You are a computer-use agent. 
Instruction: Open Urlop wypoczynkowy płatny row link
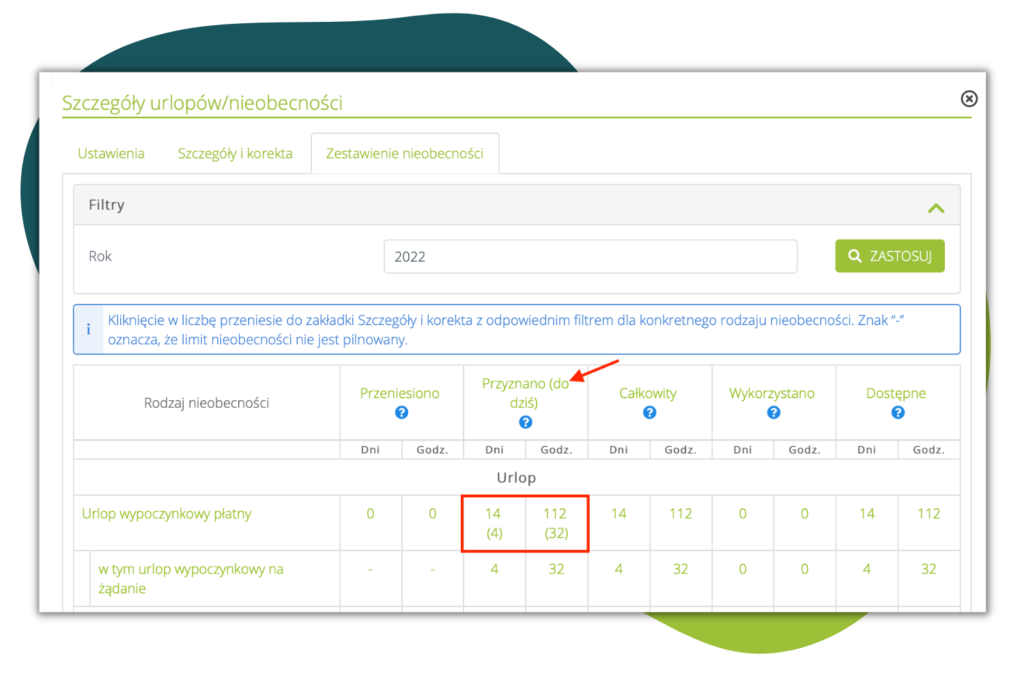[x=166, y=514]
